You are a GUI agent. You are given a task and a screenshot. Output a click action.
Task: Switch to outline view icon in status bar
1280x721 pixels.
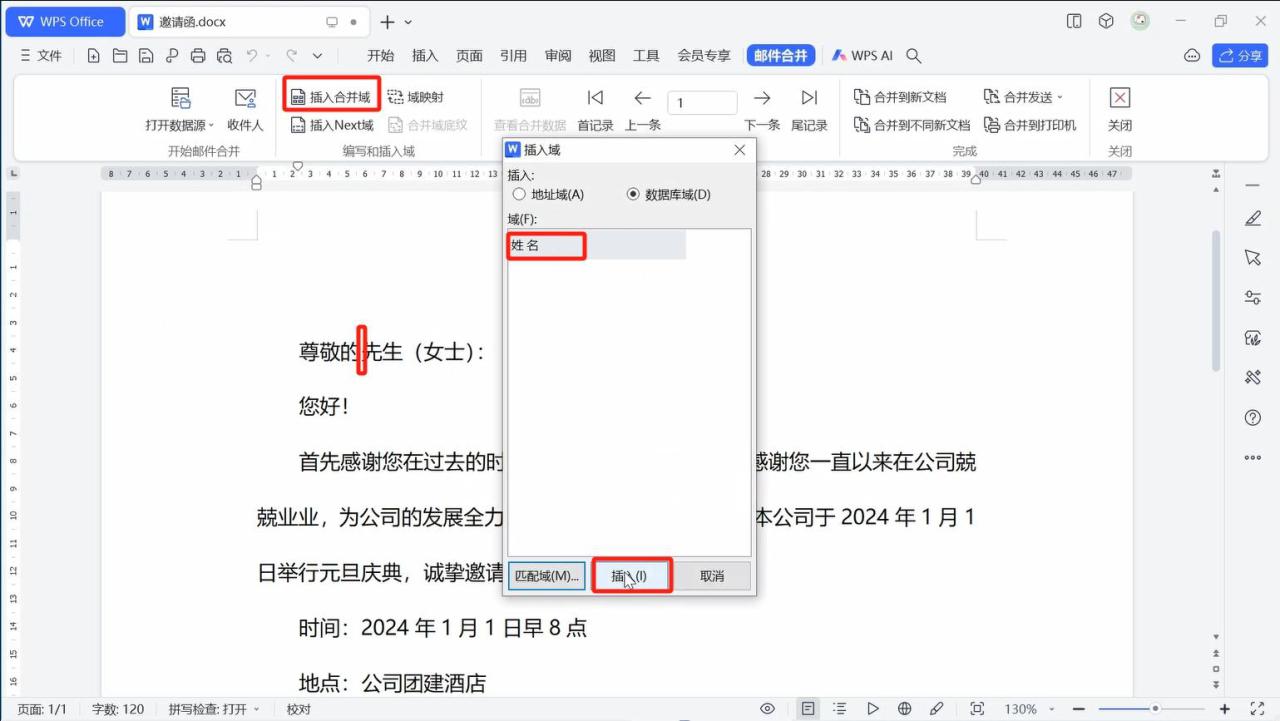click(x=840, y=709)
